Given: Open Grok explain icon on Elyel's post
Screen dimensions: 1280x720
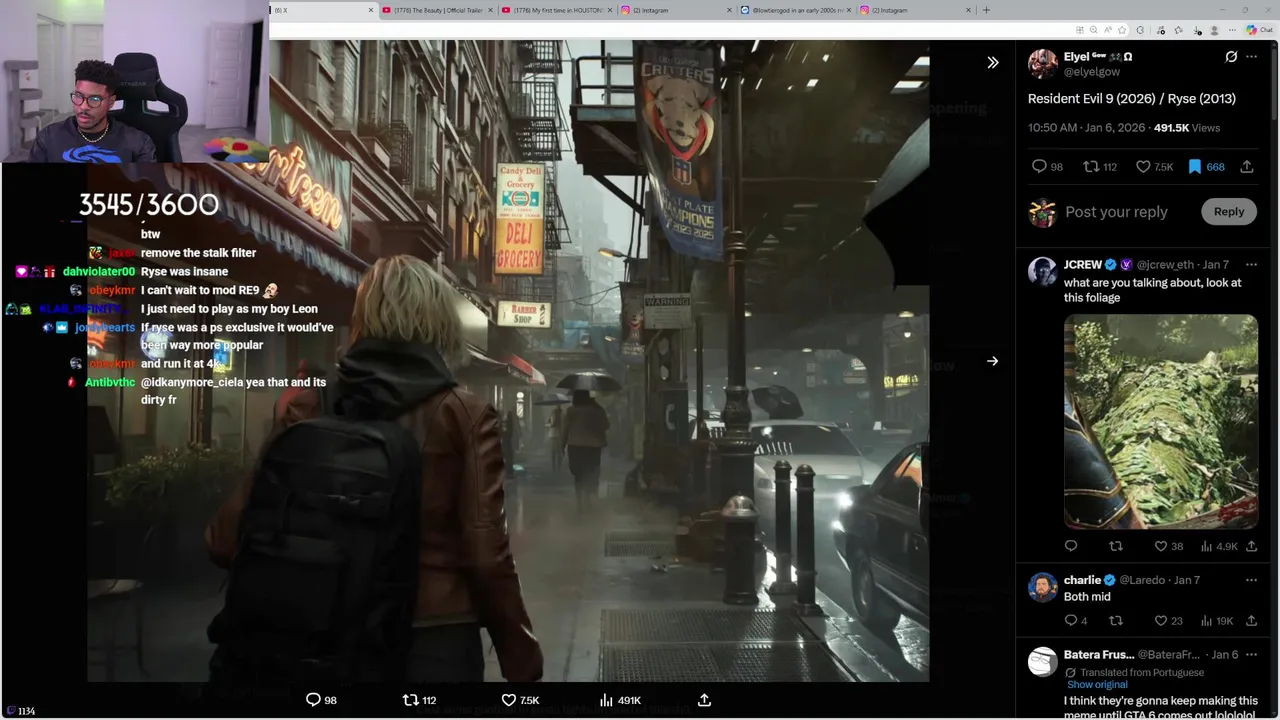Looking at the screenshot, I should coord(1231,57).
